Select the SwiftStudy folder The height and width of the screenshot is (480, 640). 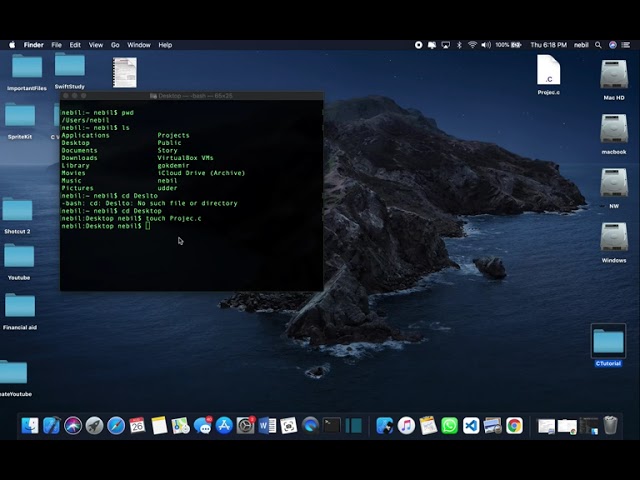point(70,64)
